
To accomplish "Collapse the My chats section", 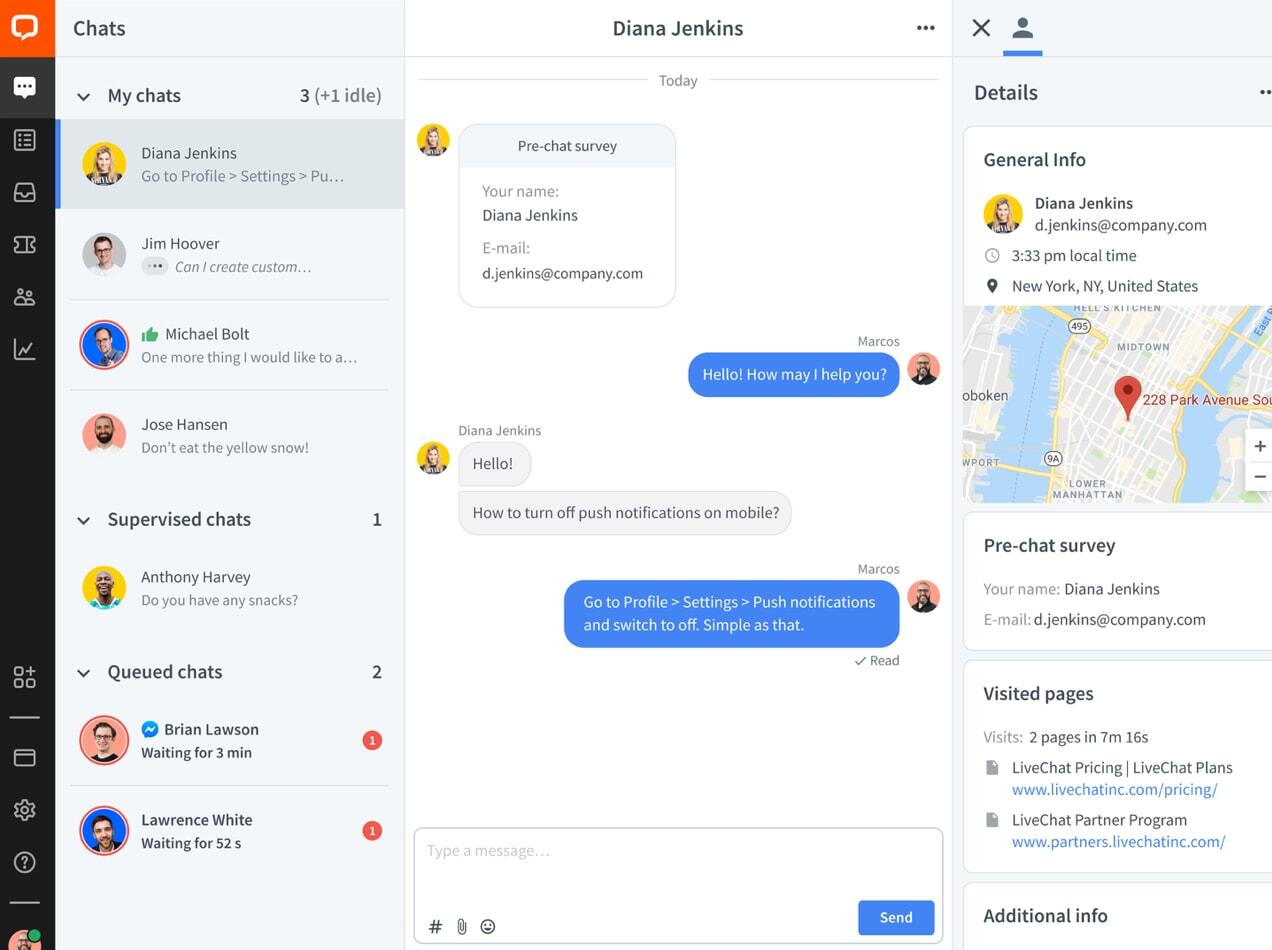I will click(x=84, y=95).
